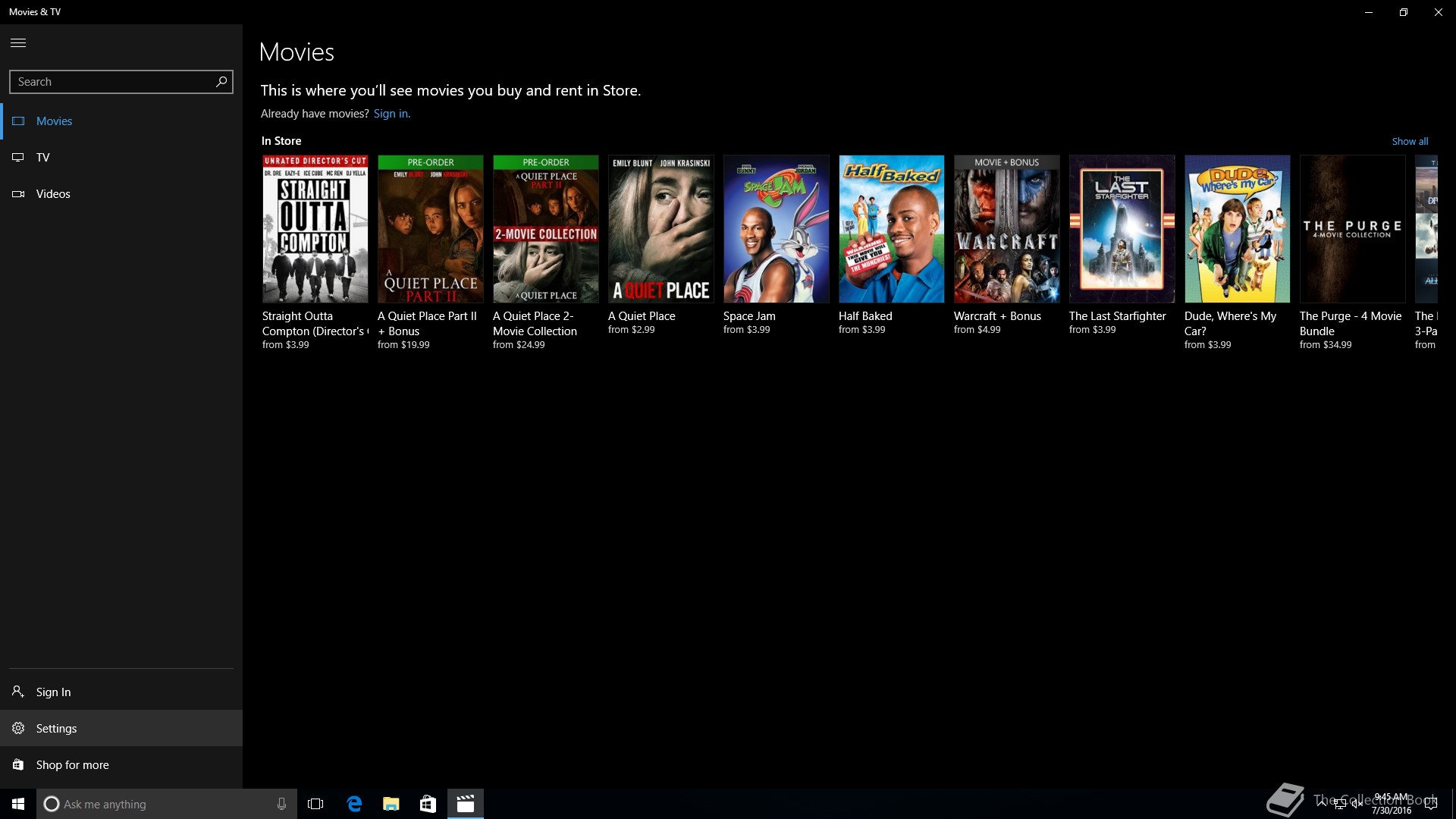Open Settings in the sidebar
The height and width of the screenshot is (819, 1456).
(x=121, y=728)
